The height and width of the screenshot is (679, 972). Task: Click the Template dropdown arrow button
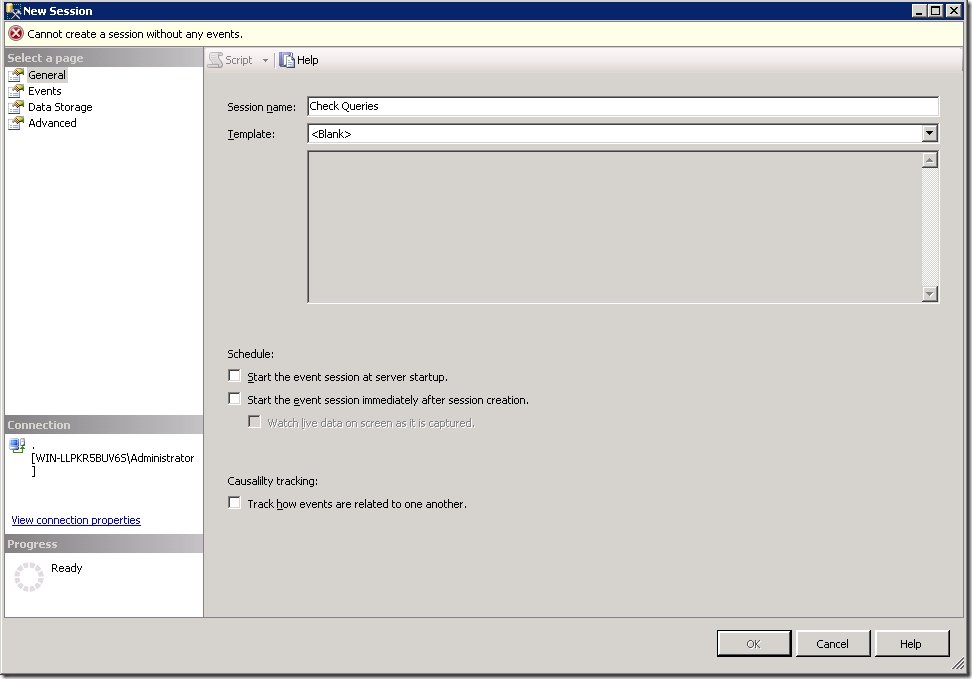click(929, 133)
